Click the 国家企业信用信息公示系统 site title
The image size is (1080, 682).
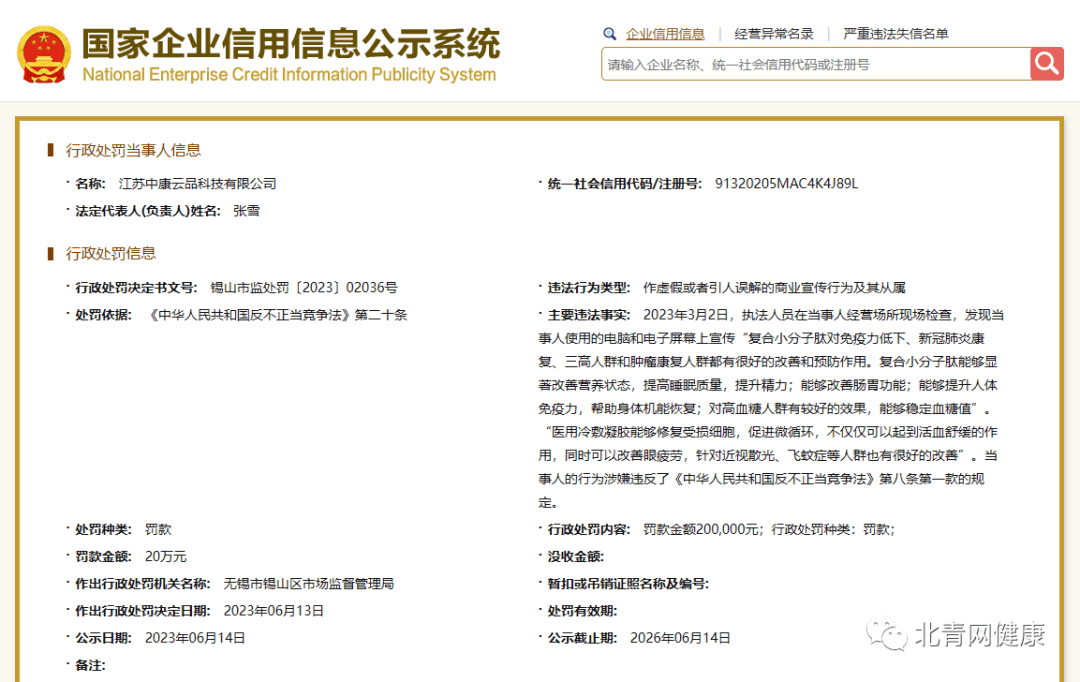pyautogui.click(x=290, y=43)
